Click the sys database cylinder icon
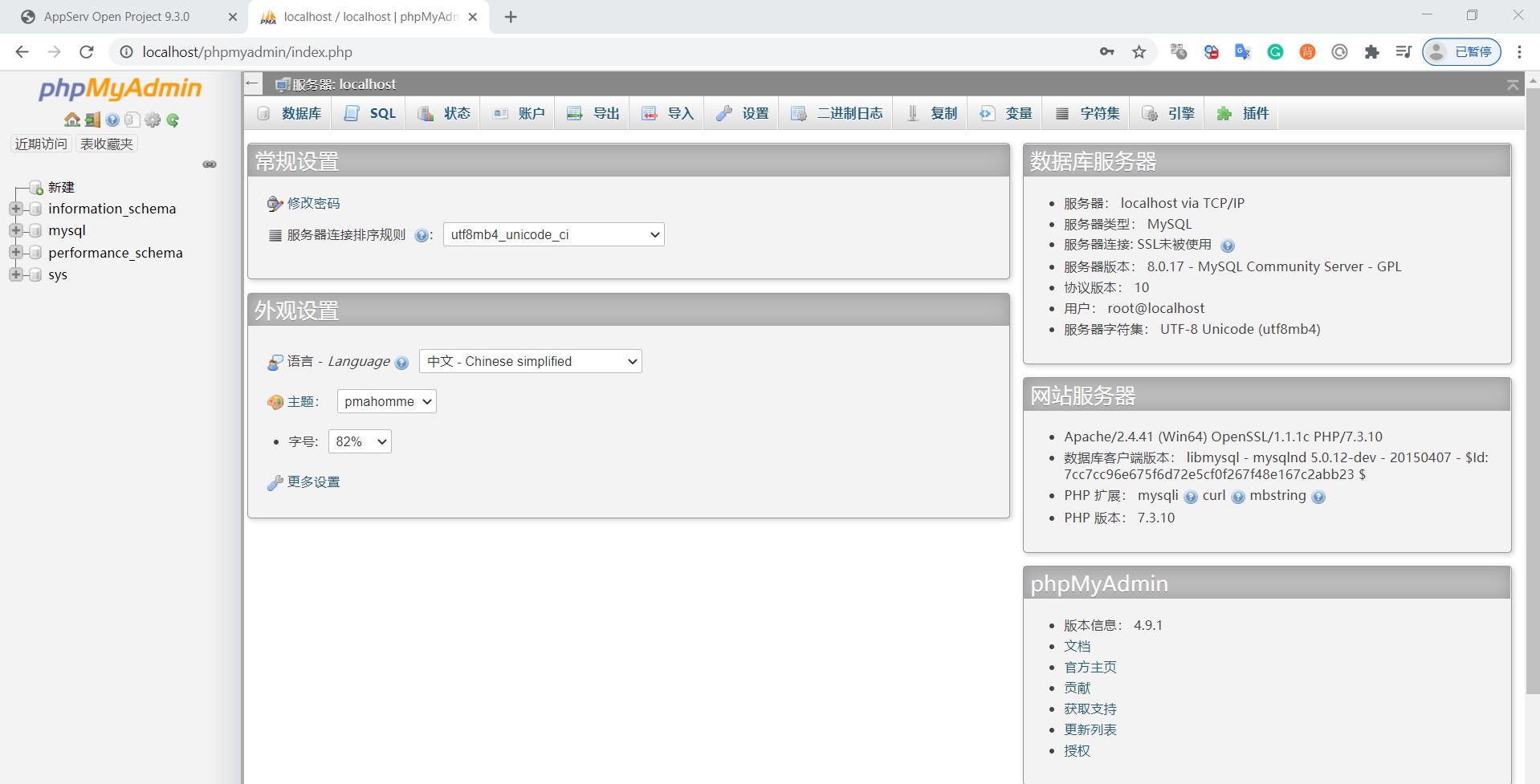This screenshot has height=784, width=1540. [35, 274]
